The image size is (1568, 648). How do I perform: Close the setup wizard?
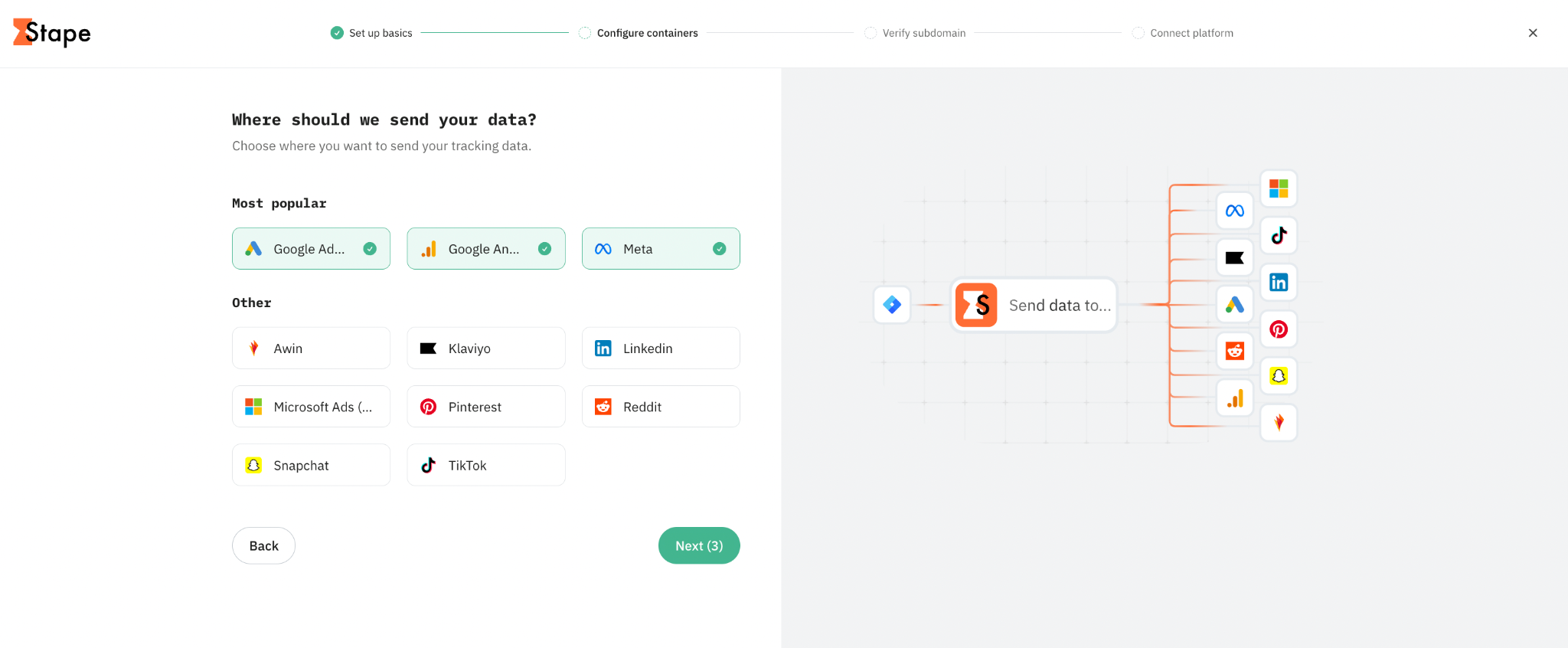pyautogui.click(x=1533, y=33)
